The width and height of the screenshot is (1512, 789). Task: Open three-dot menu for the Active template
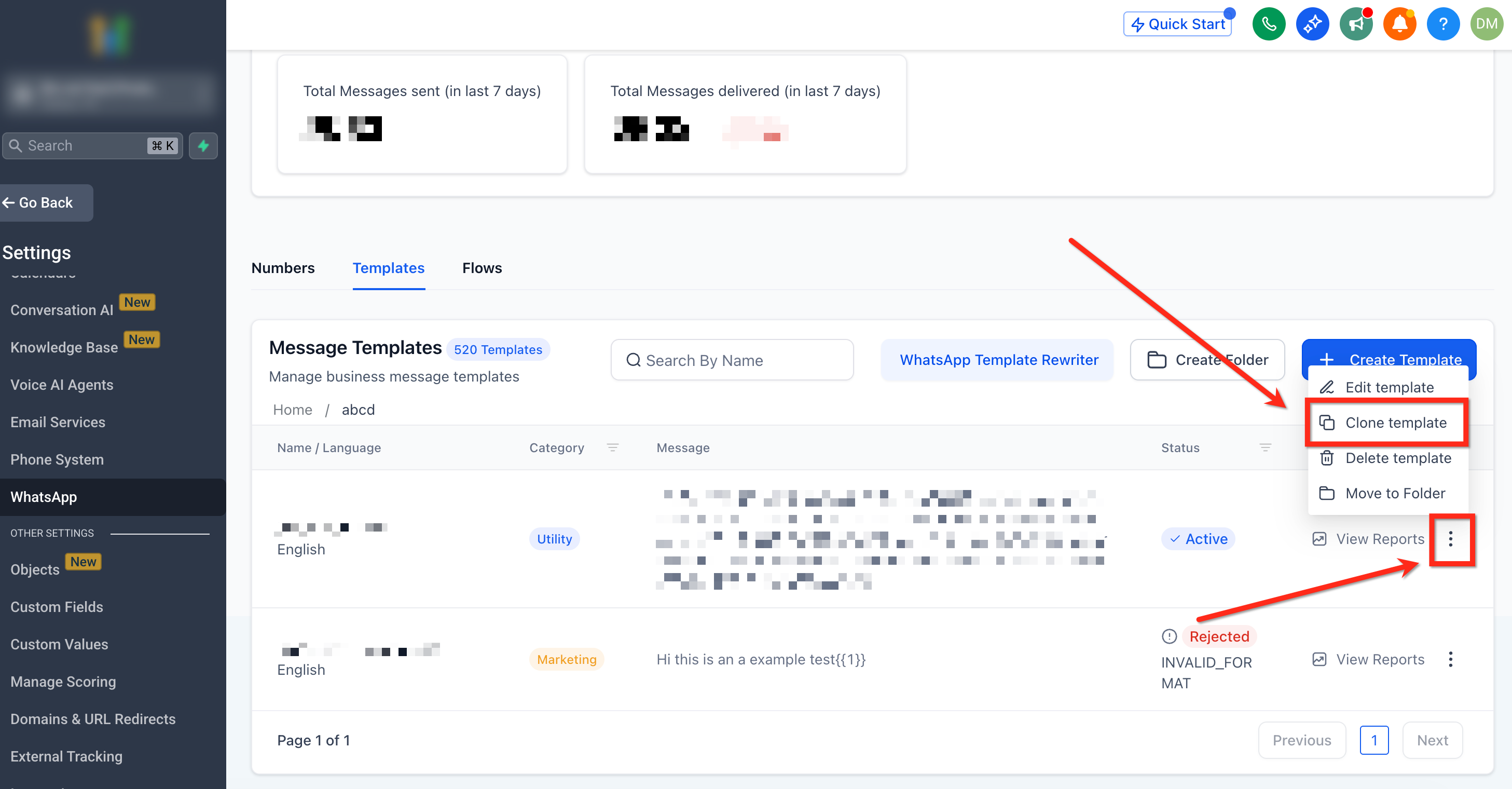click(1450, 539)
